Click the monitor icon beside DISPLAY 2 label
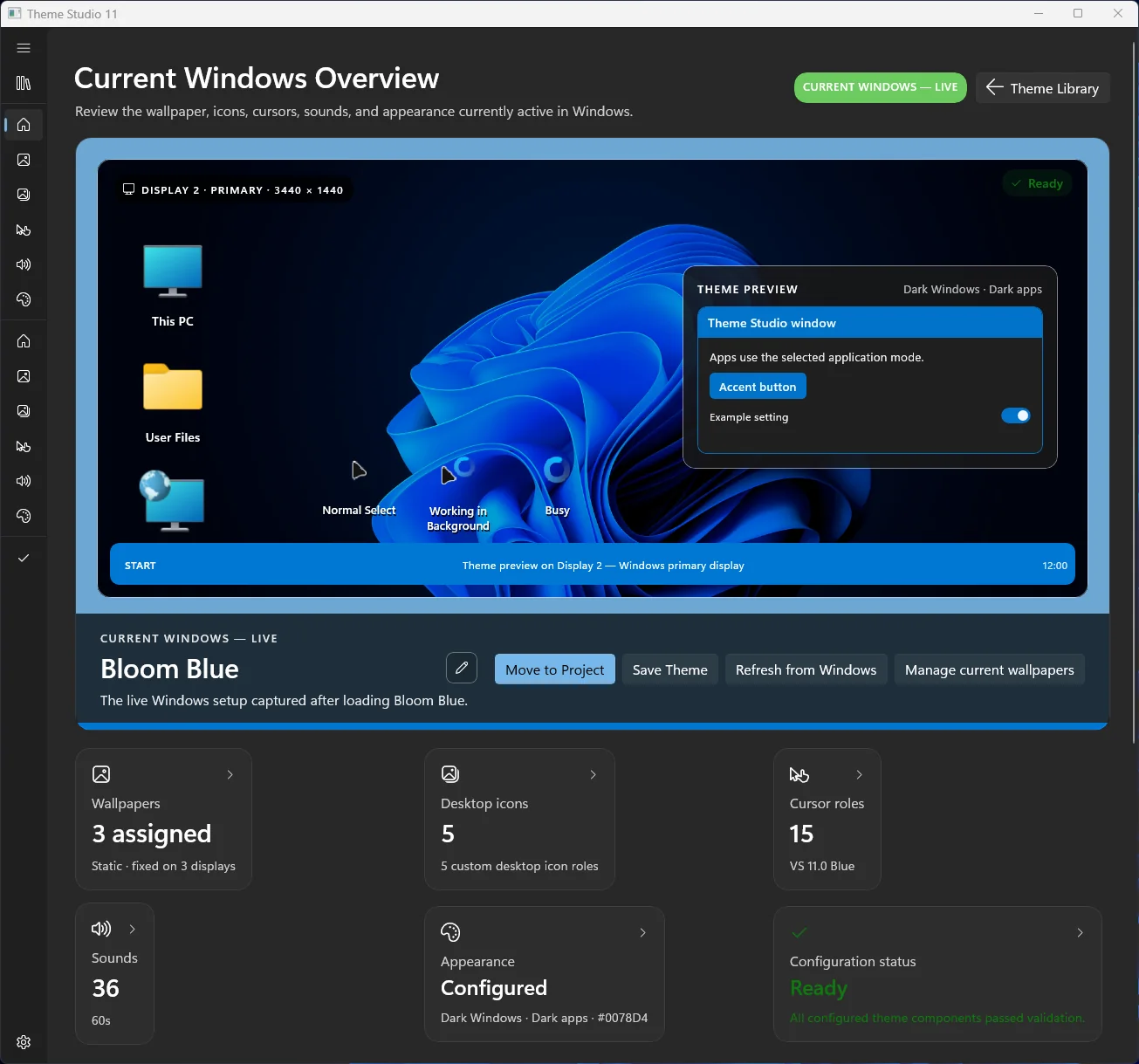 129,189
